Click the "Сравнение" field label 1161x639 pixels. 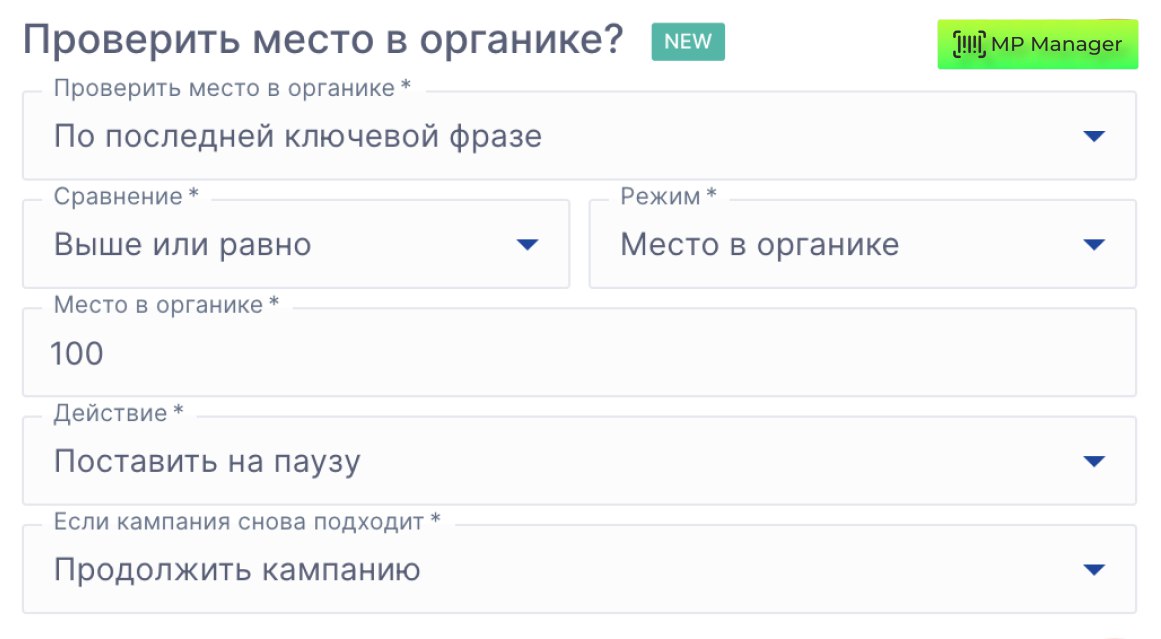(x=118, y=197)
